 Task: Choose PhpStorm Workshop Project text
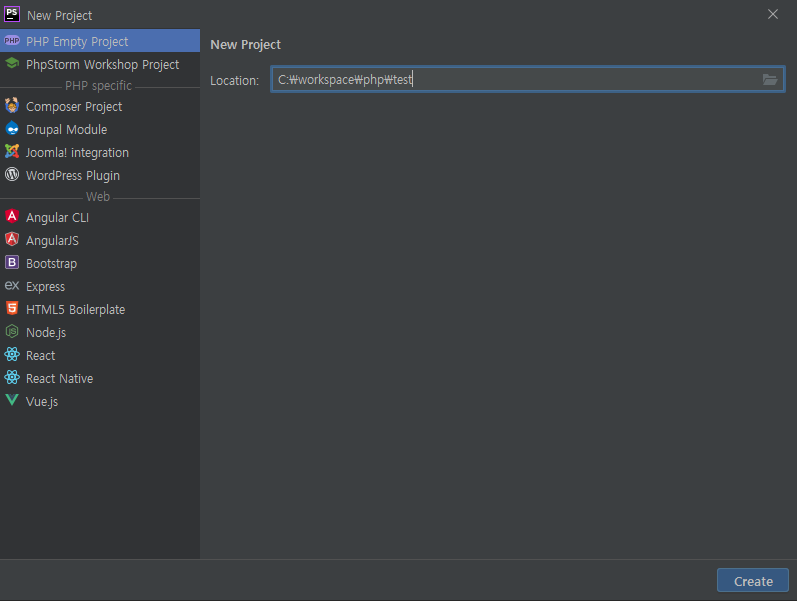tap(102, 65)
